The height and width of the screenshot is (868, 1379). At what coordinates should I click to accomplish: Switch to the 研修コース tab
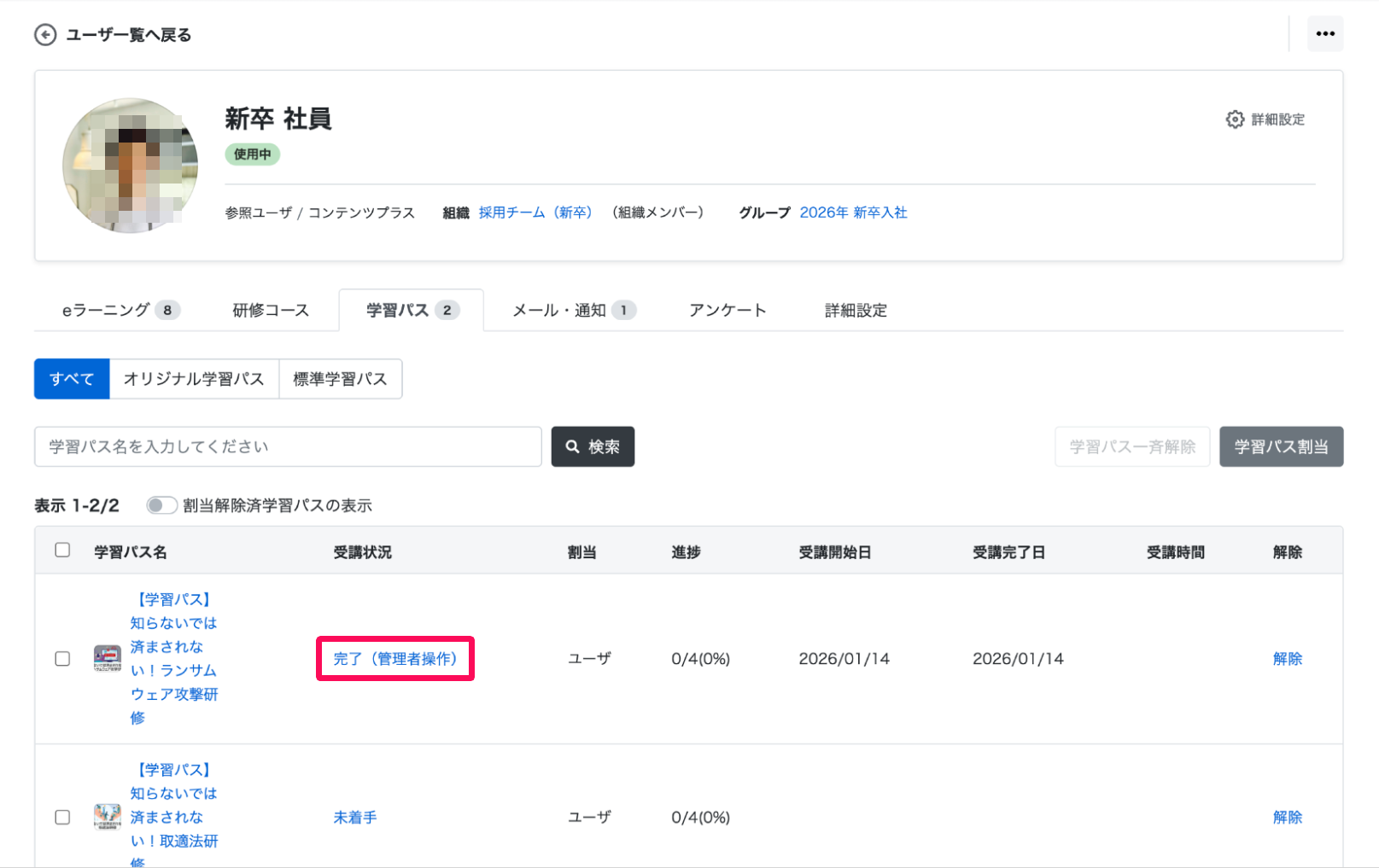coord(271,310)
